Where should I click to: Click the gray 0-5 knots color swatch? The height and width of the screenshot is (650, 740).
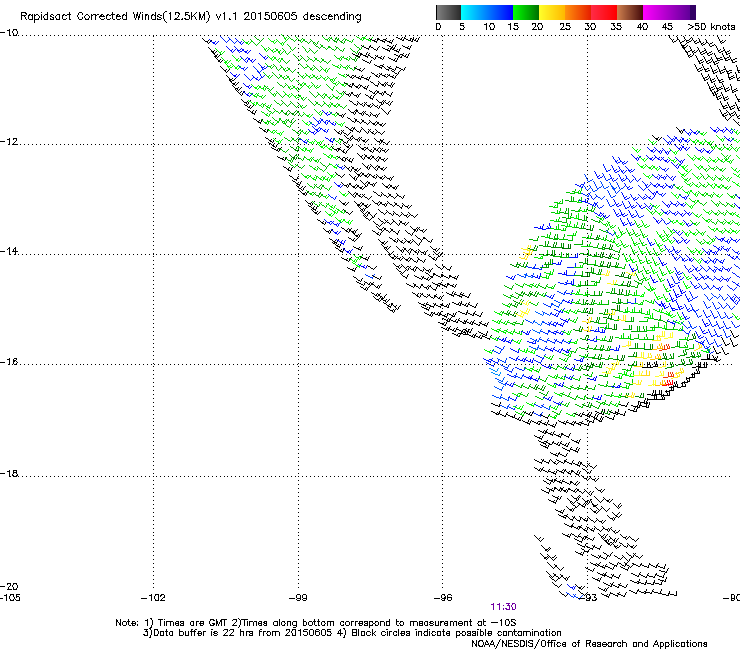click(x=448, y=12)
